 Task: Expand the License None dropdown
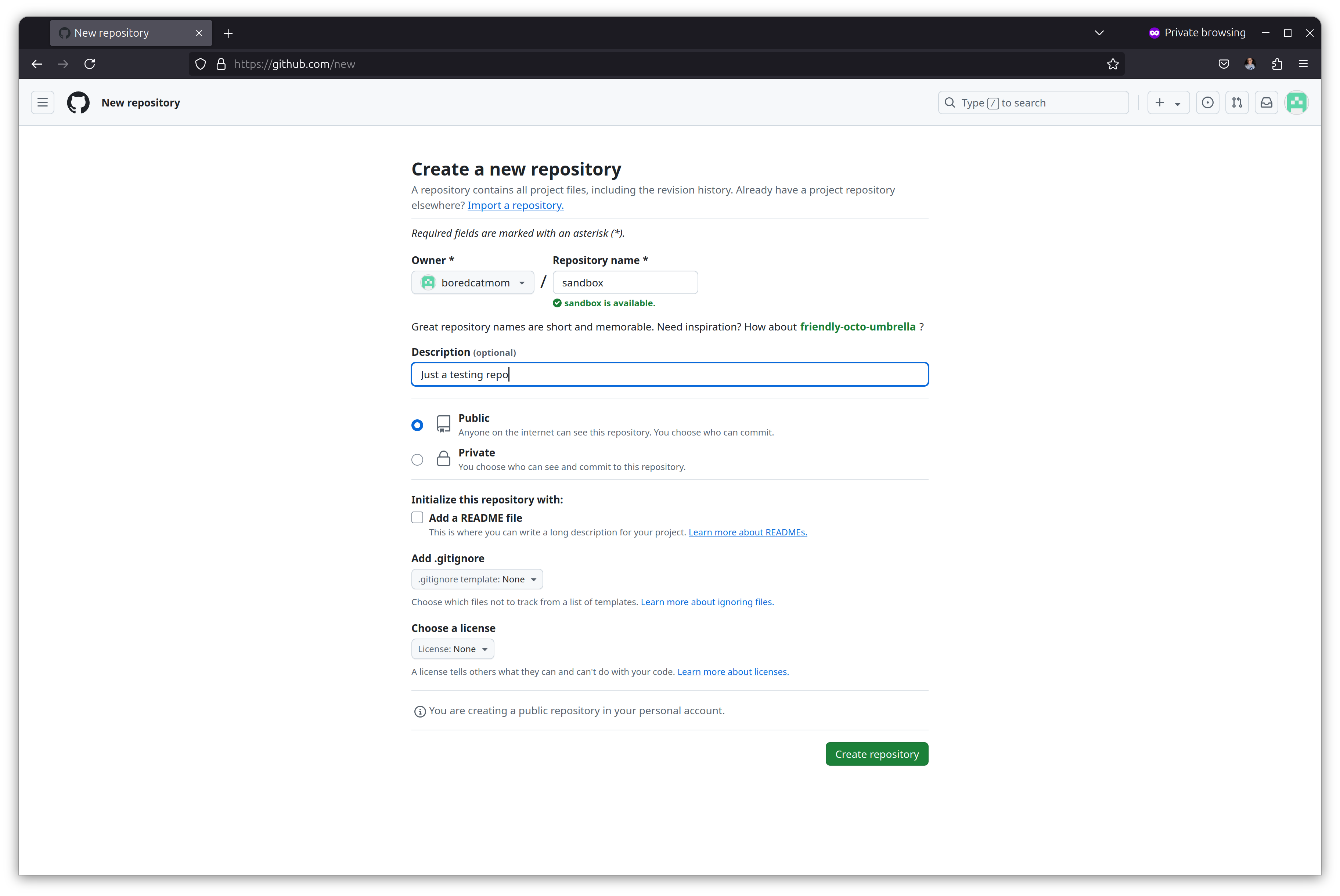[452, 648]
